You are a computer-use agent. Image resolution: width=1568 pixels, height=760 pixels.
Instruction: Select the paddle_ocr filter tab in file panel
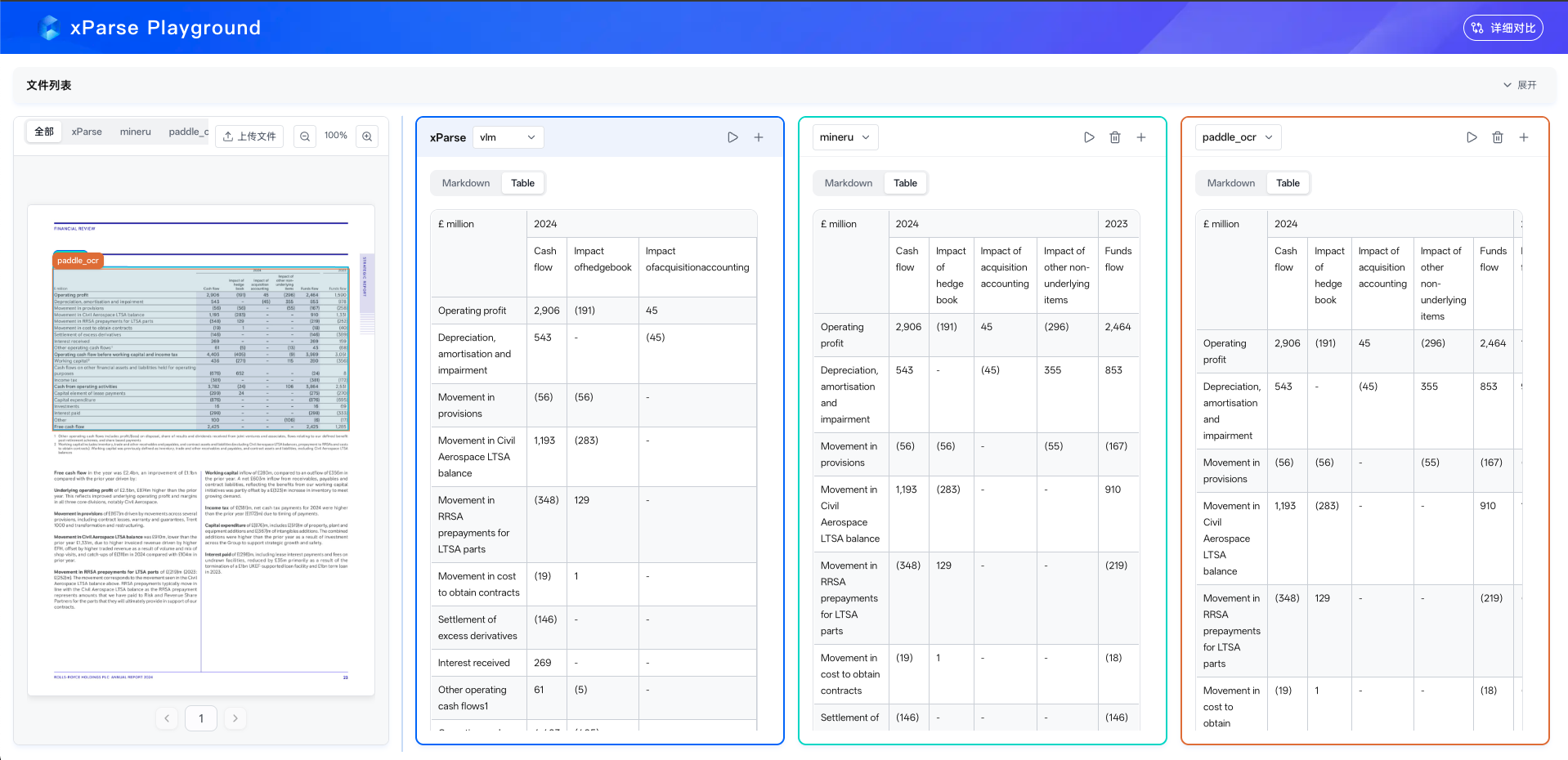pyautogui.click(x=188, y=132)
